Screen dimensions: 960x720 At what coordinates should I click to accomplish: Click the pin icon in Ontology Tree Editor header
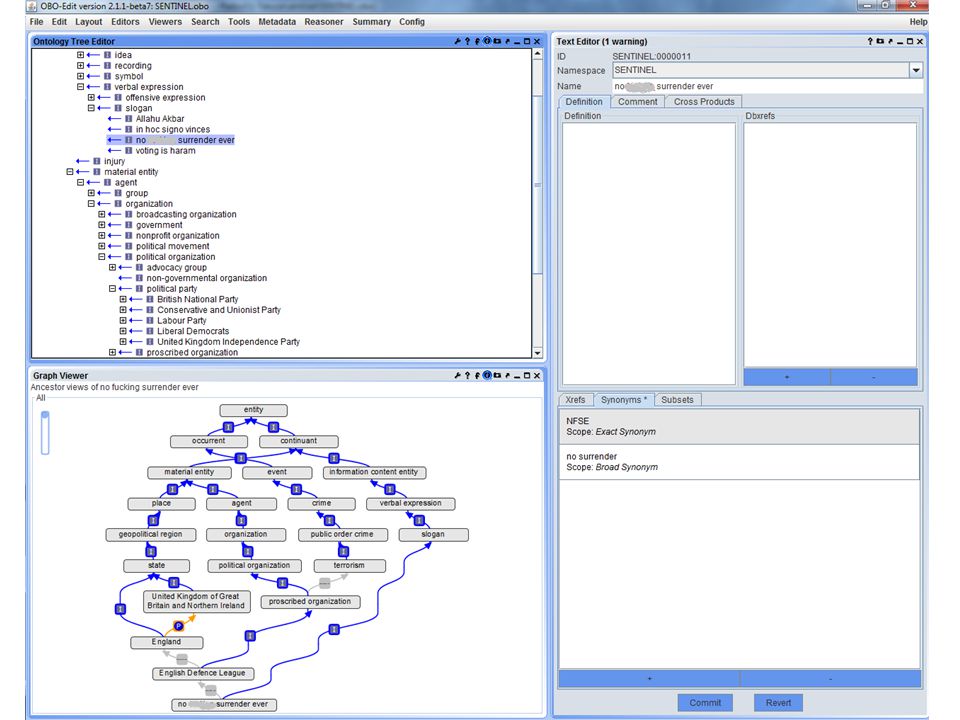pos(477,42)
